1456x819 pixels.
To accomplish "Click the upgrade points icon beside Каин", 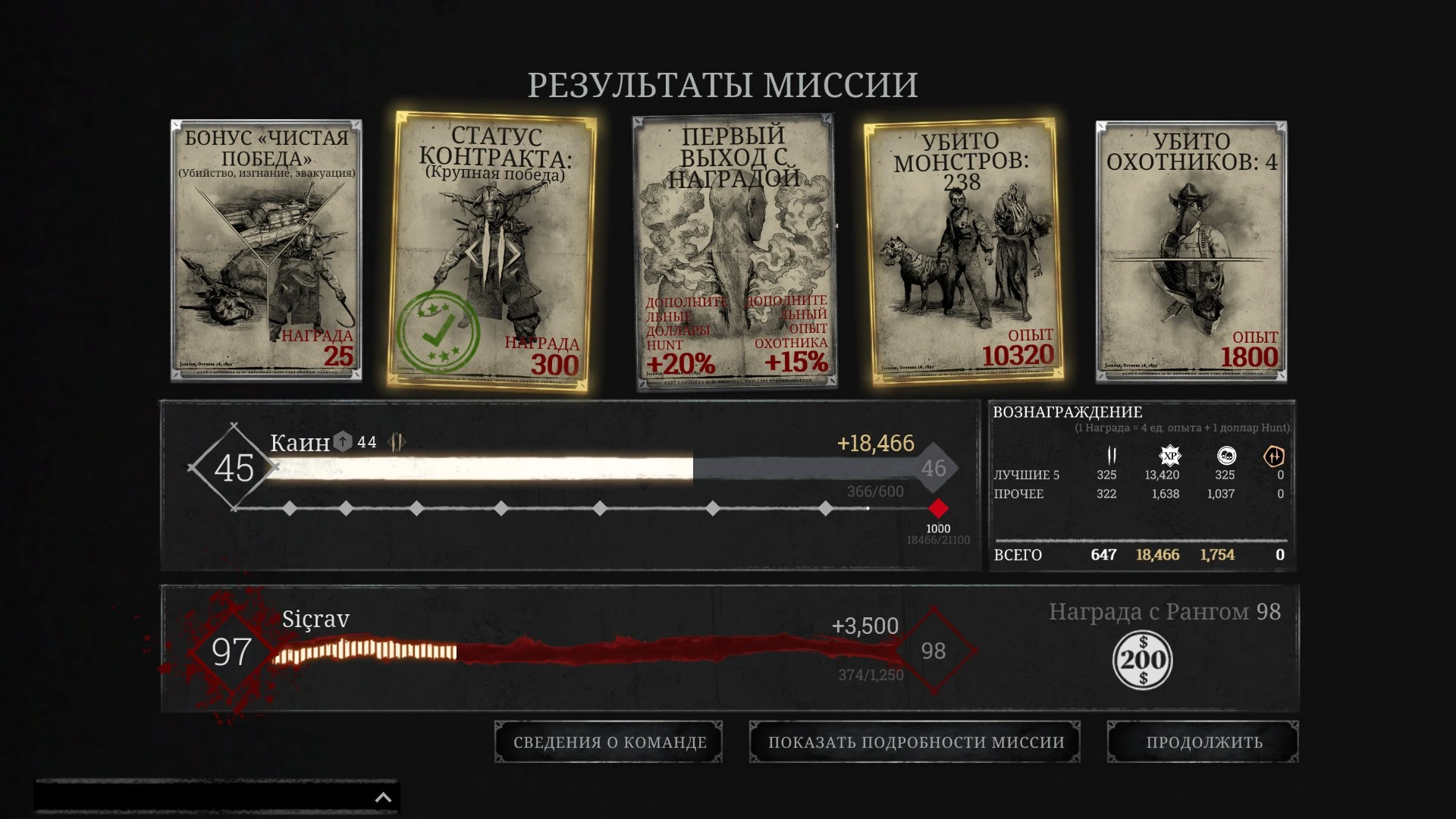I will click(x=343, y=441).
